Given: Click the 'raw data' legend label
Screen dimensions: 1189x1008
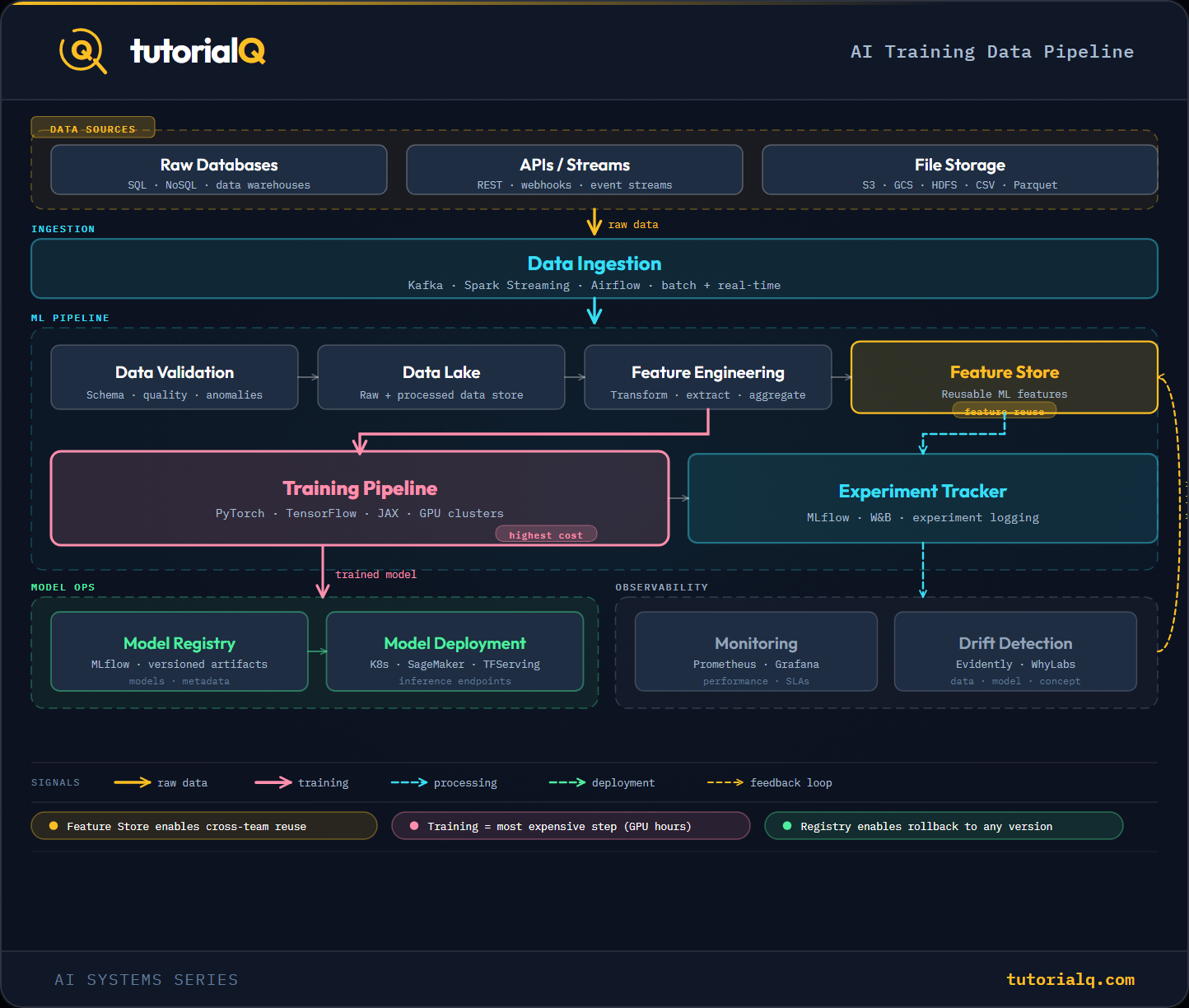Looking at the screenshot, I should click(183, 782).
